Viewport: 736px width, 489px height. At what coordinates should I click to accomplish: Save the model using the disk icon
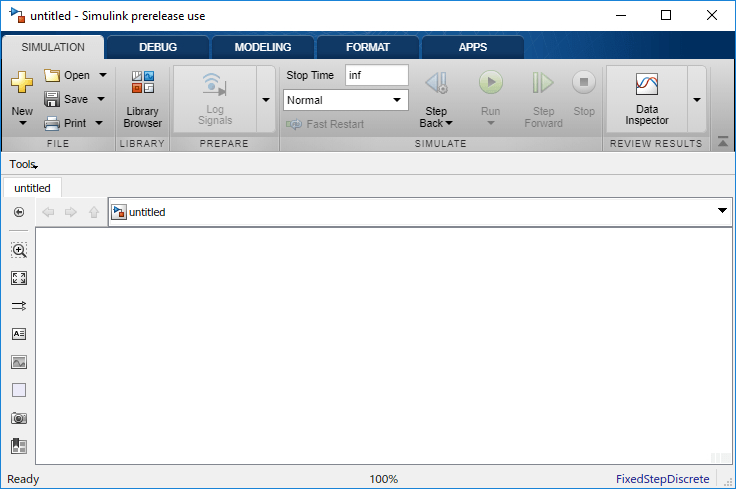point(52,99)
